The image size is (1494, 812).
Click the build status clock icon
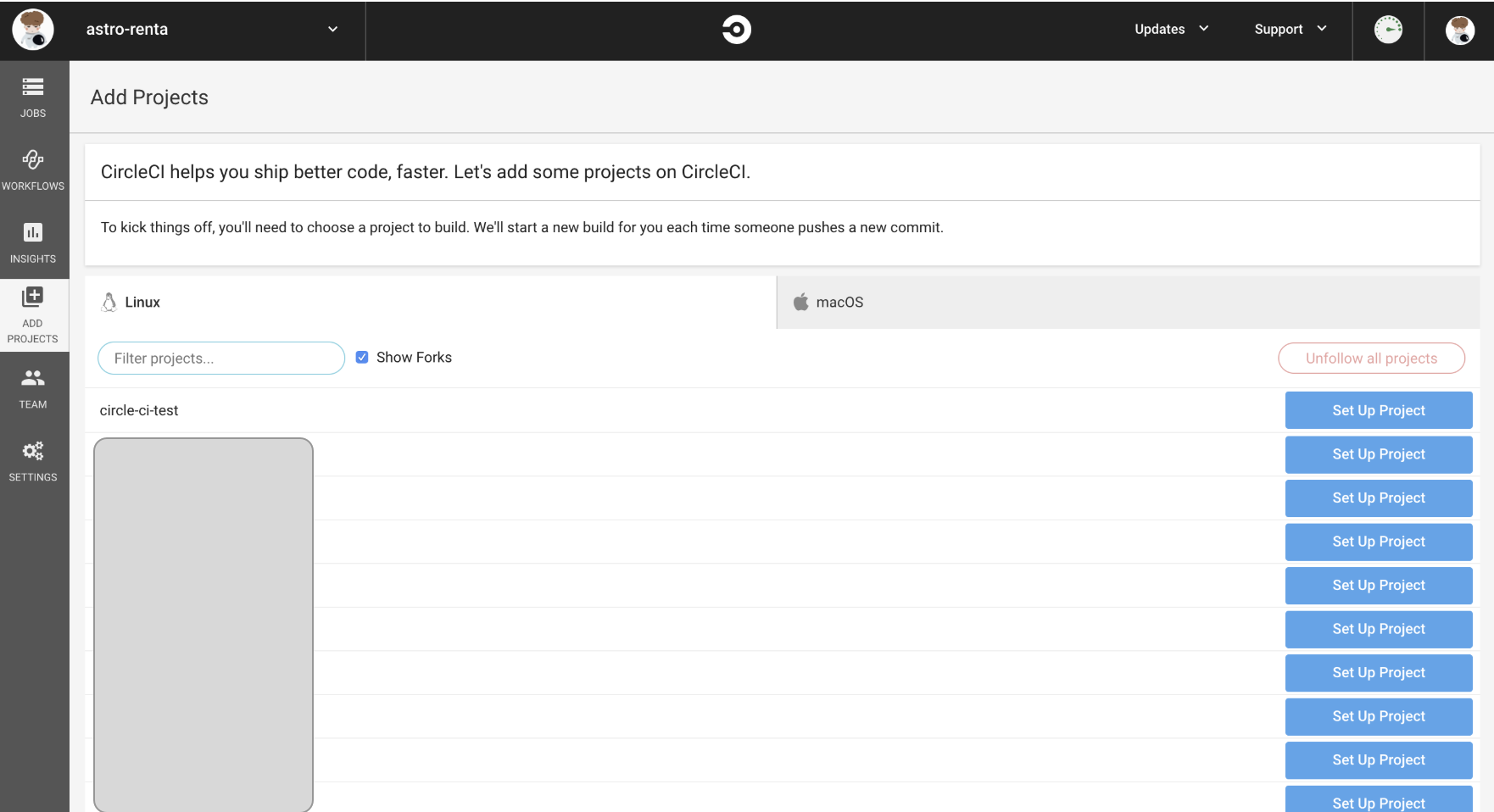click(x=1387, y=30)
